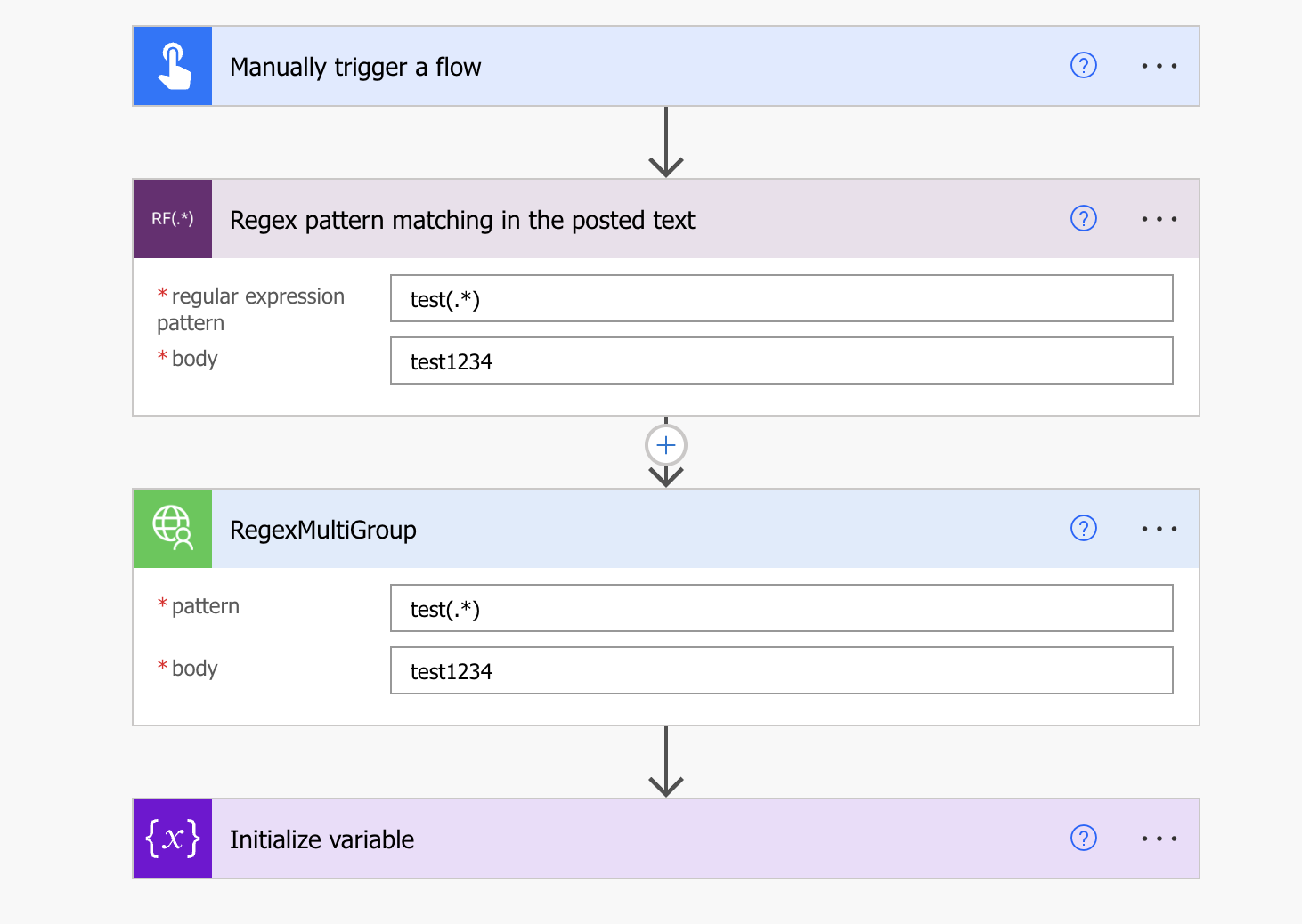Viewport: 1302px width, 924px height.
Task: Select the regular expression pattern field containing test(.*)
Action: (781, 298)
